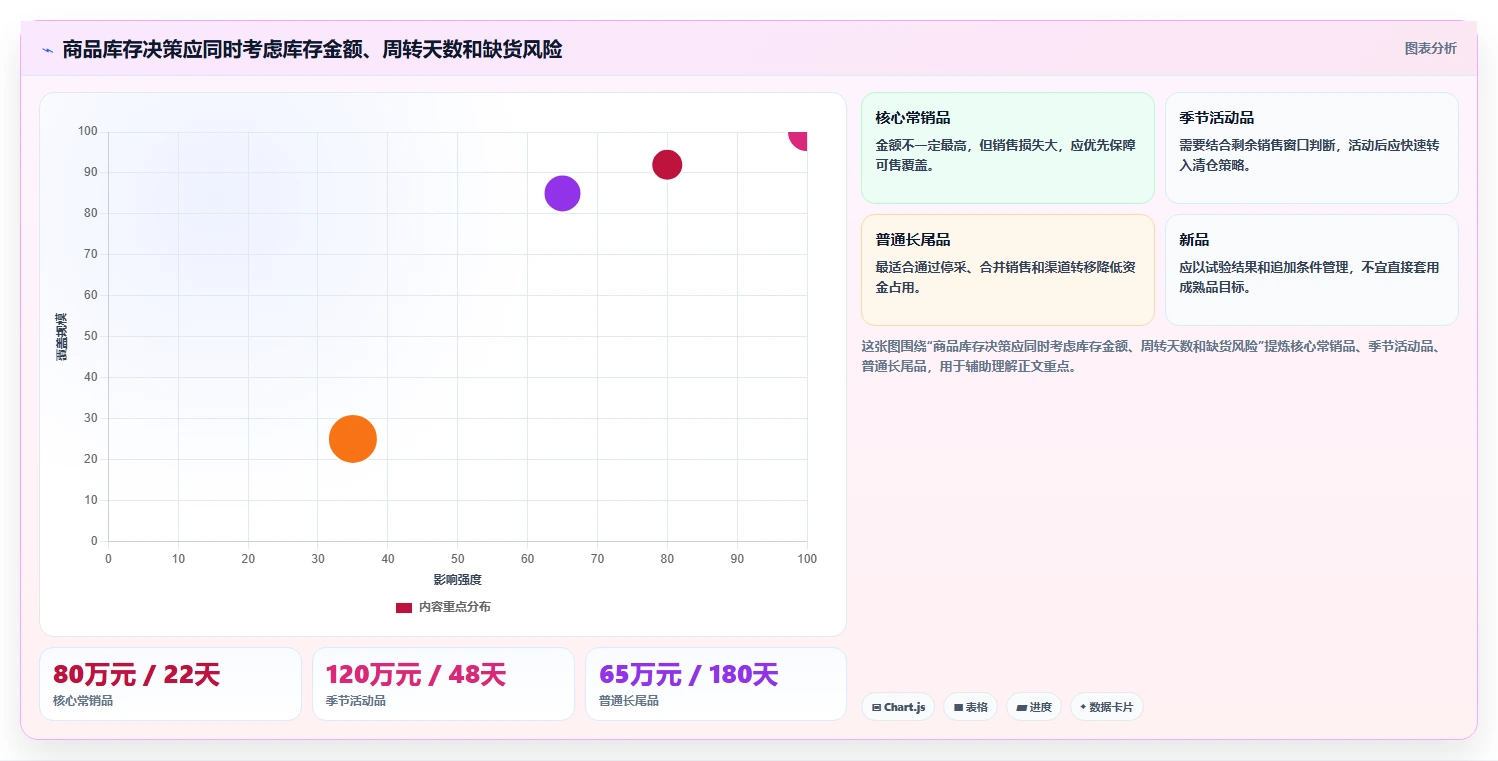Click the y-axis tick label 90
This screenshot has height=761, width=1498.
tap(91, 172)
